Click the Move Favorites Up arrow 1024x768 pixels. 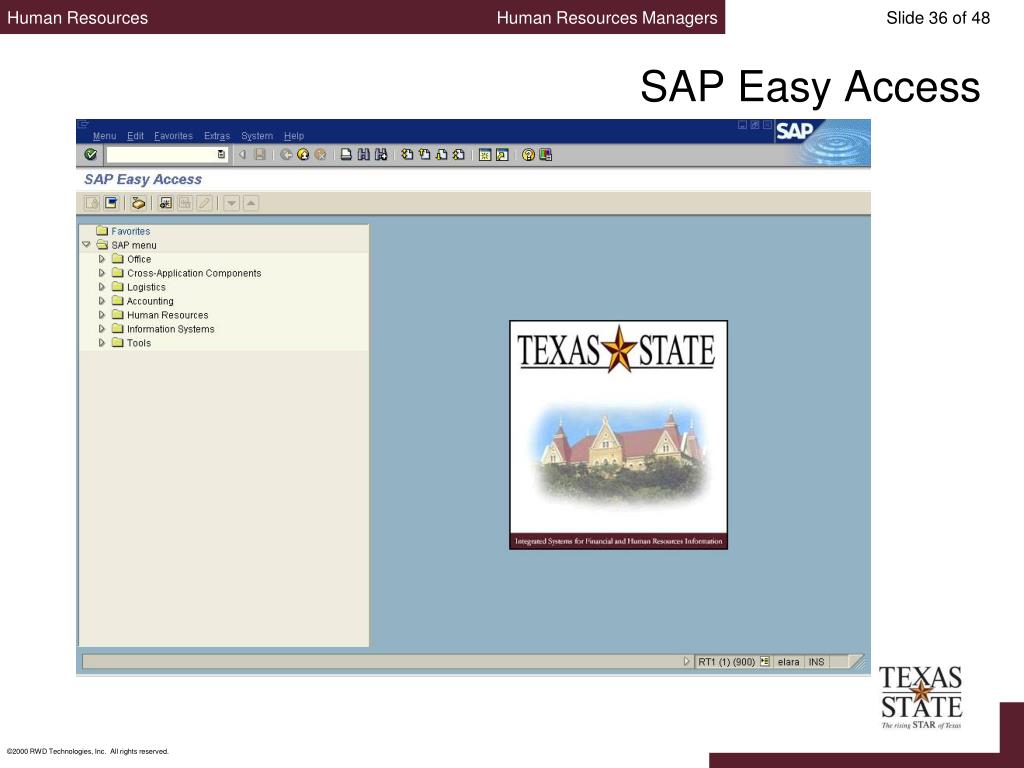pos(251,203)
